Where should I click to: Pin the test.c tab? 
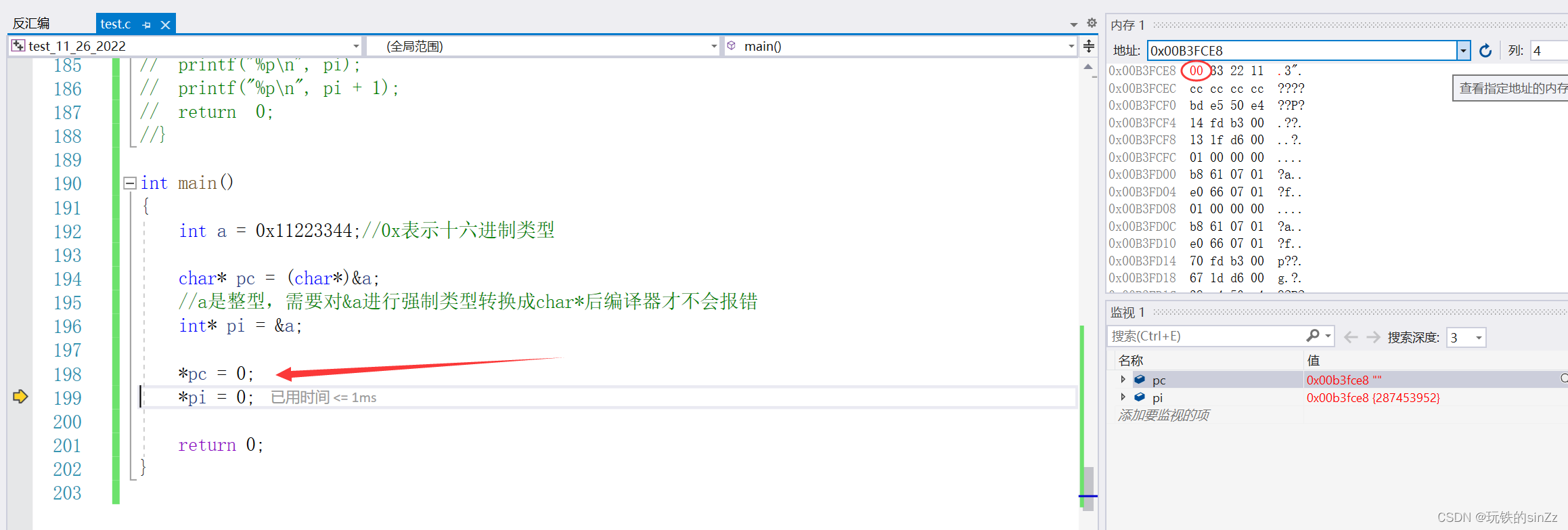point(147,24)
